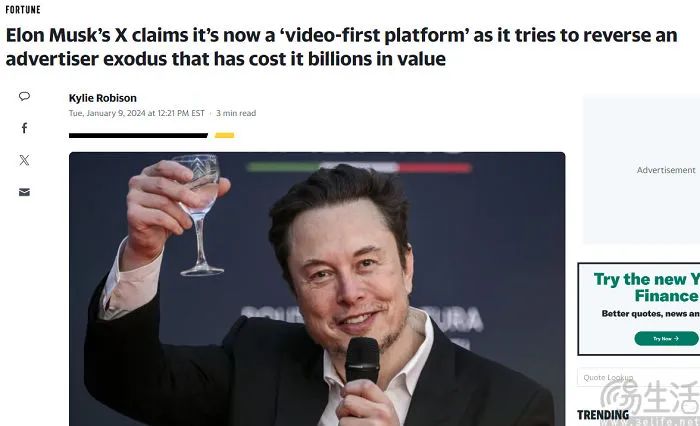Click the watermark logo near TRENDING

coord(650,400)
